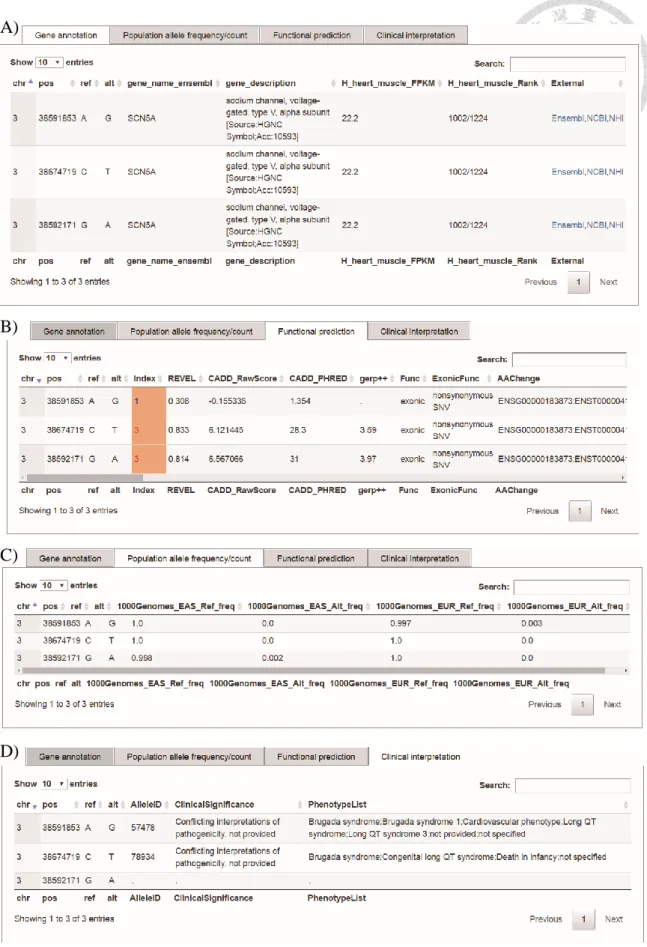This screenshot has width=647, height=947.
Task: Sort by External column in panel A
Action: 567,83
